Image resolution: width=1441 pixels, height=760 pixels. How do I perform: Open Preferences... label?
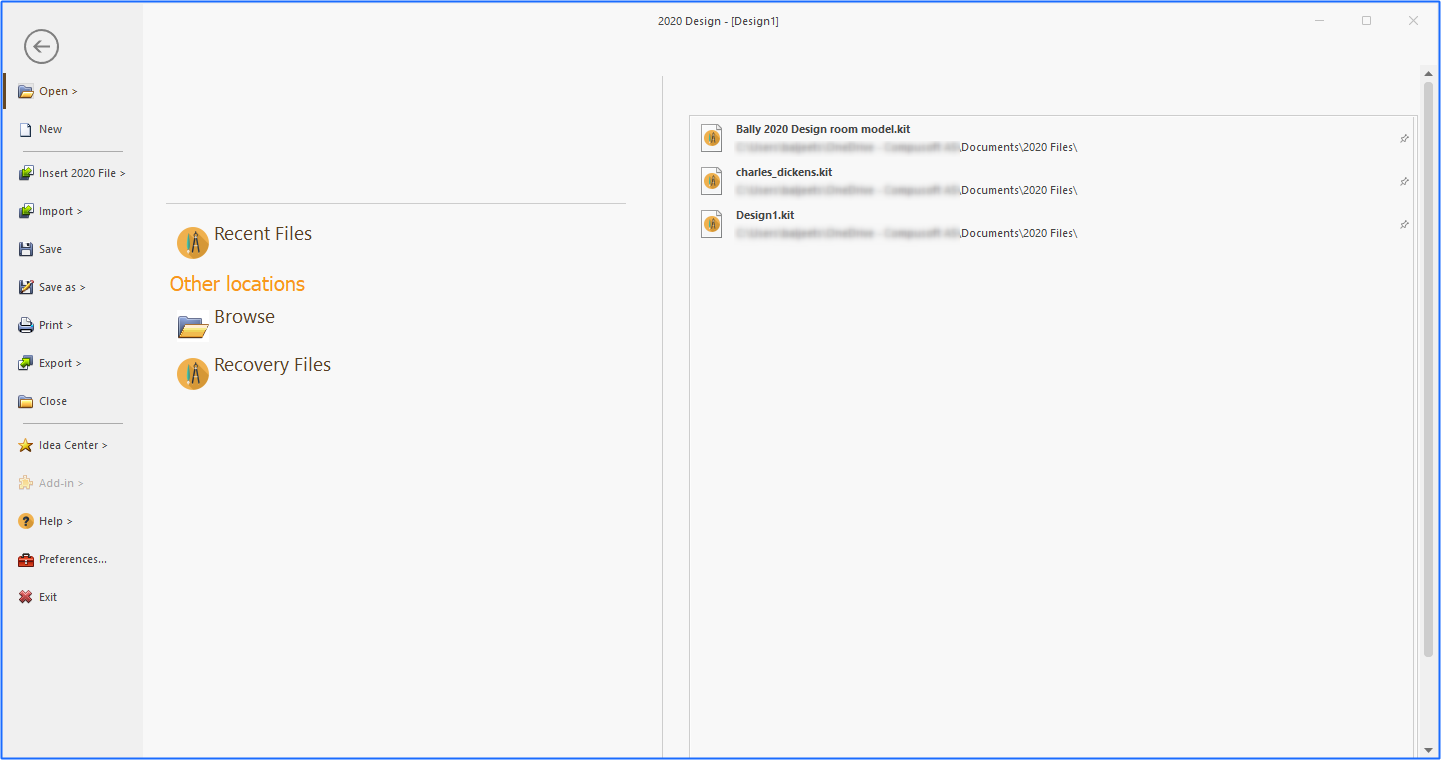[73, 559]
